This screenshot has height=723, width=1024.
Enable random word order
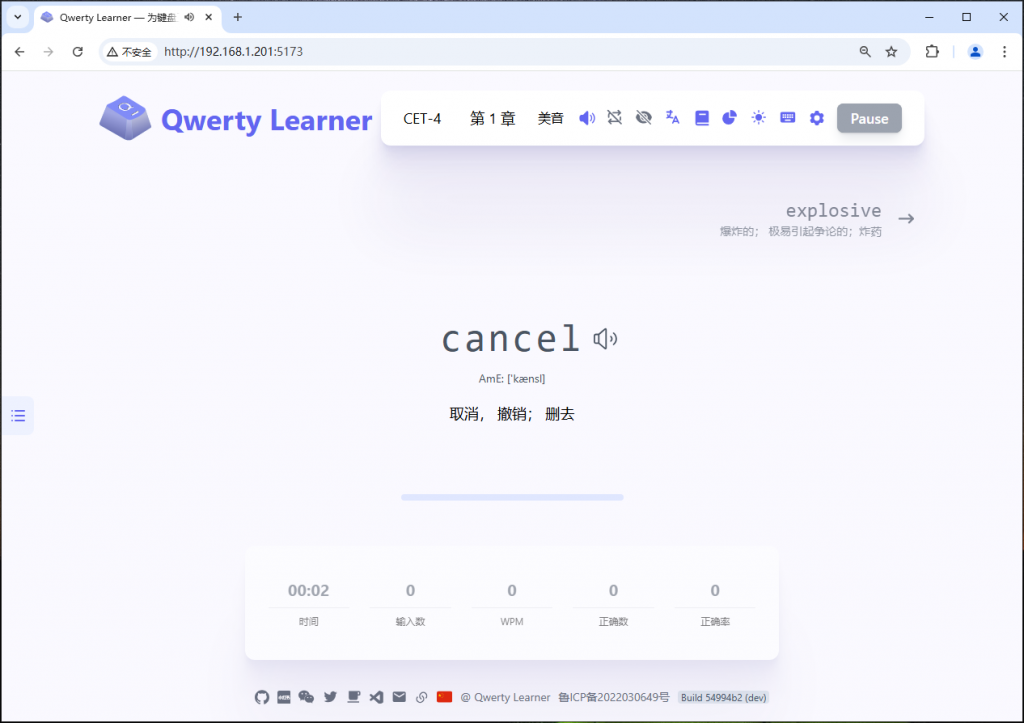coord(614,117)
